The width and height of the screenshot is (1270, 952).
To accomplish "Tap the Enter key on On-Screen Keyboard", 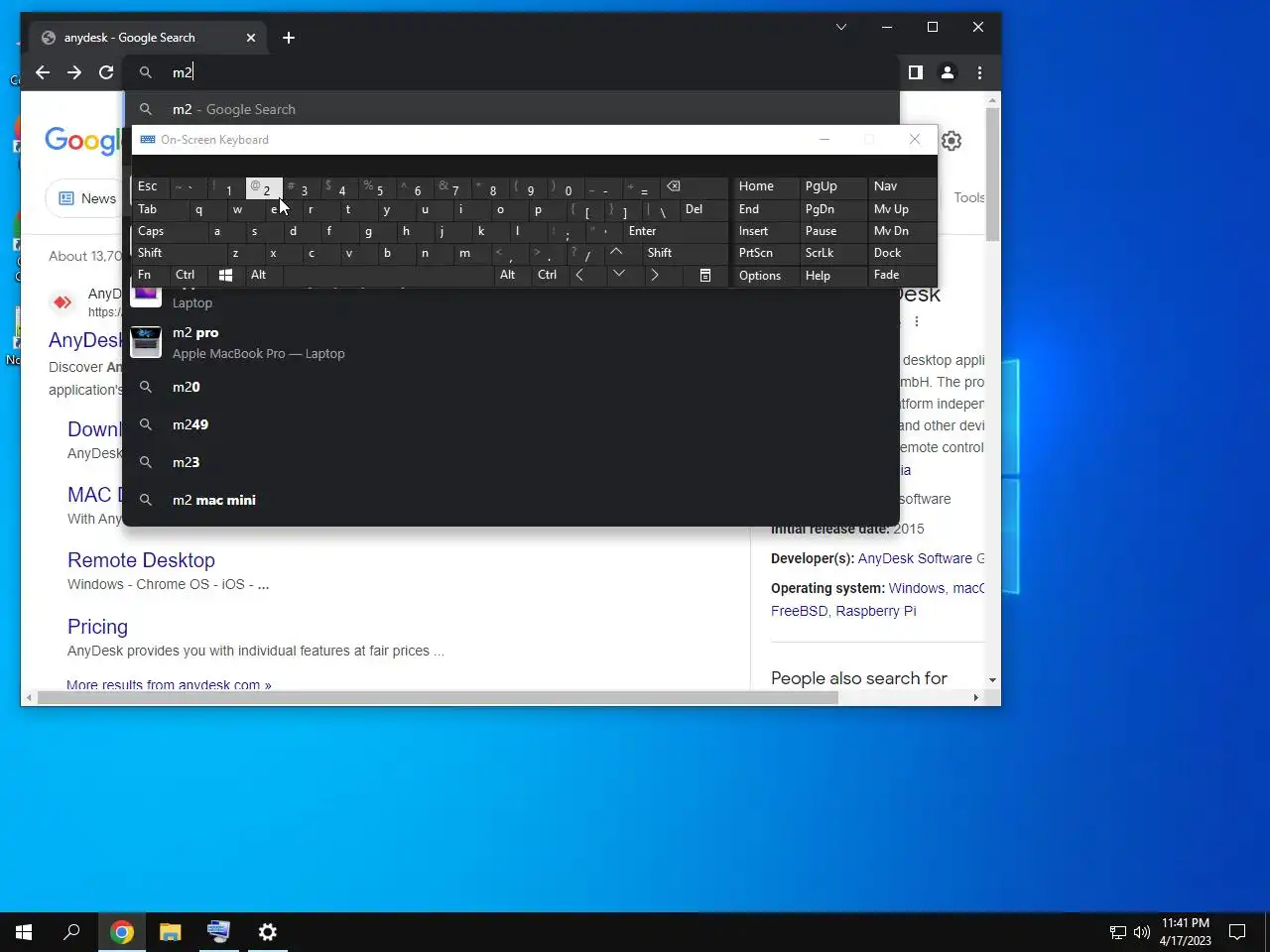I will coord(675,231).
